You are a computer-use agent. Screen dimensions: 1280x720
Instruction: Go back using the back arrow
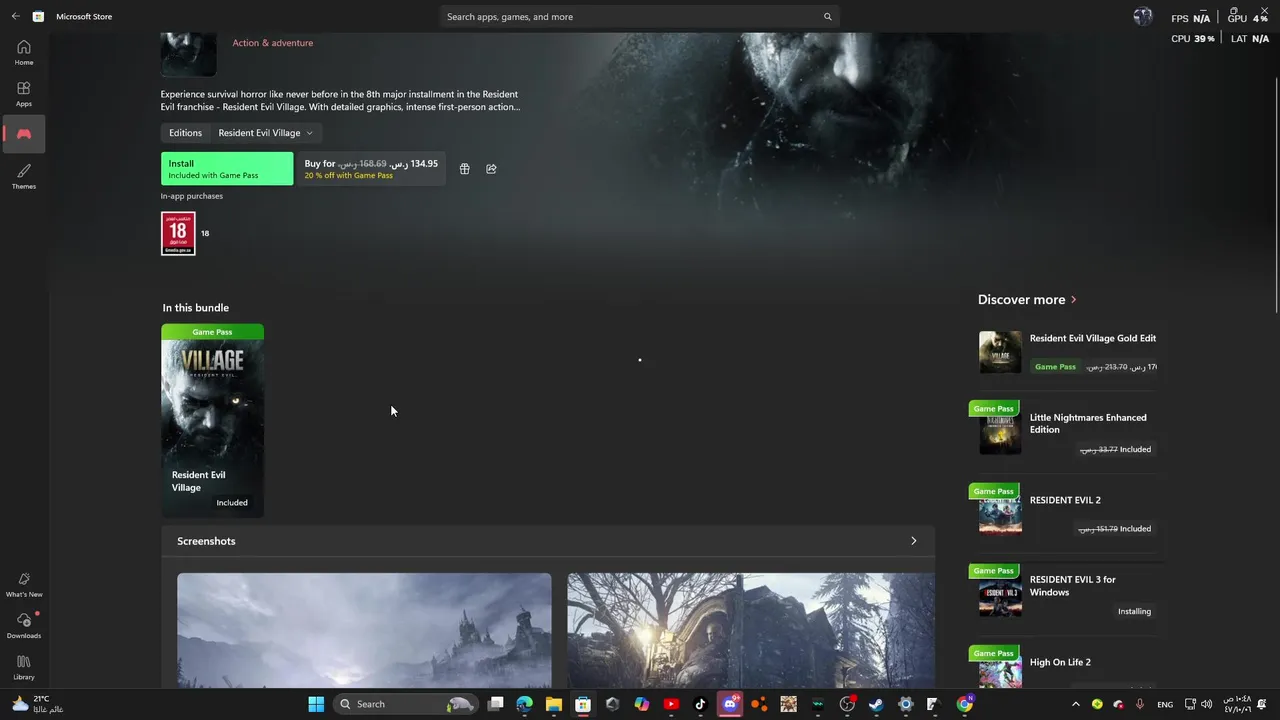click(15, 17)
